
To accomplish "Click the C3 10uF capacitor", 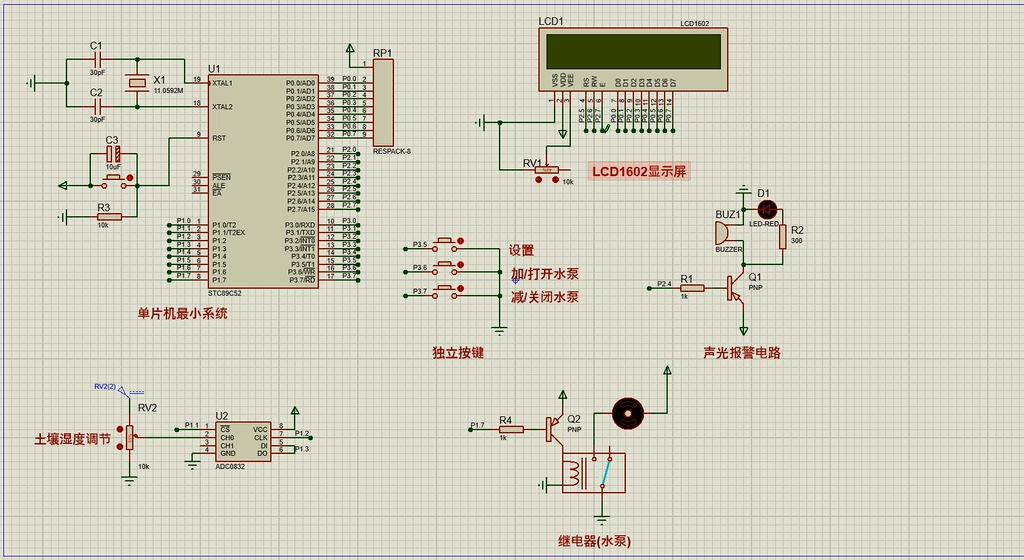I will click(113, 155).
